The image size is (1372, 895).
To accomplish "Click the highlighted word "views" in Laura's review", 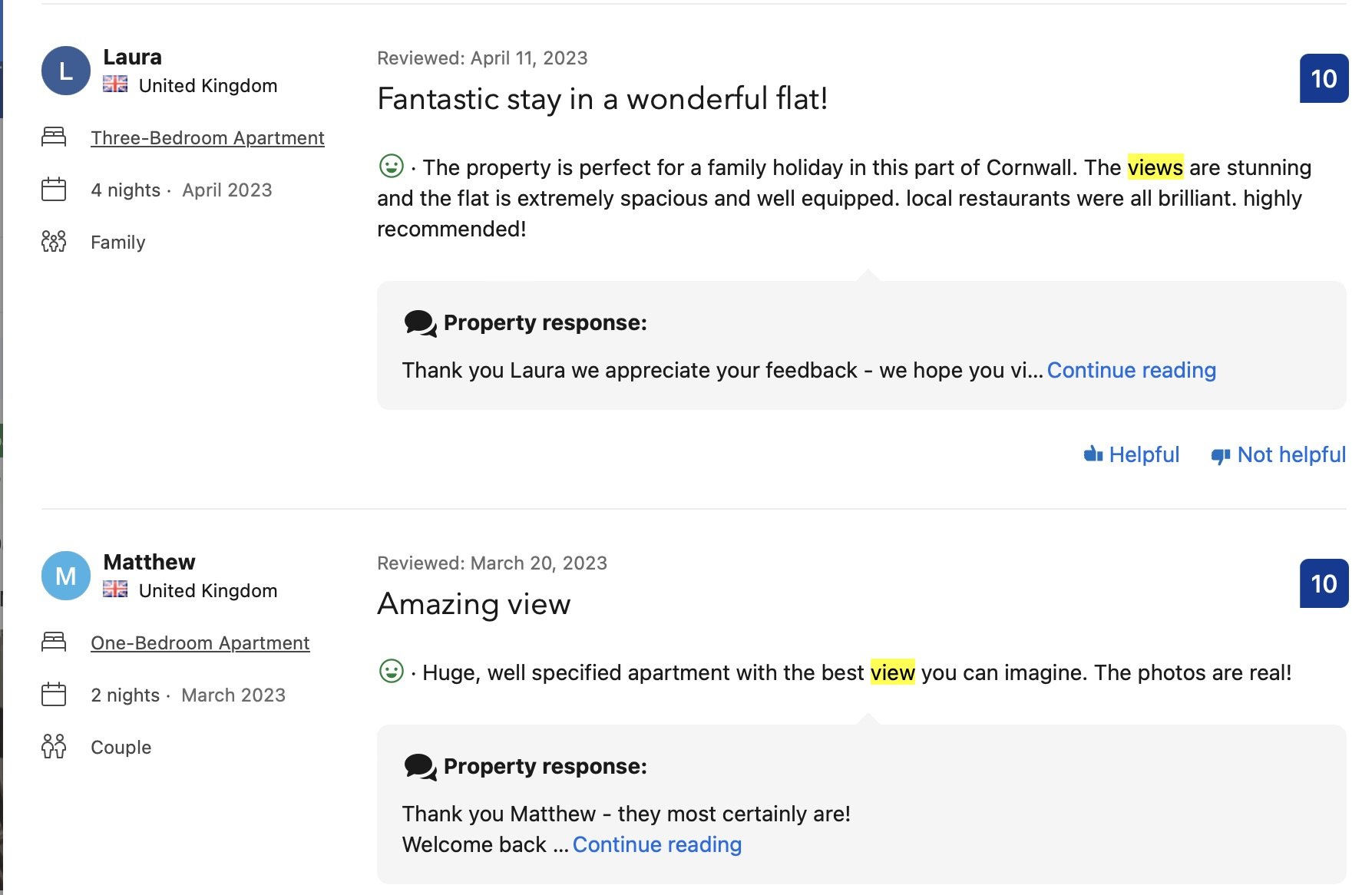I will tap(1155, 167).
